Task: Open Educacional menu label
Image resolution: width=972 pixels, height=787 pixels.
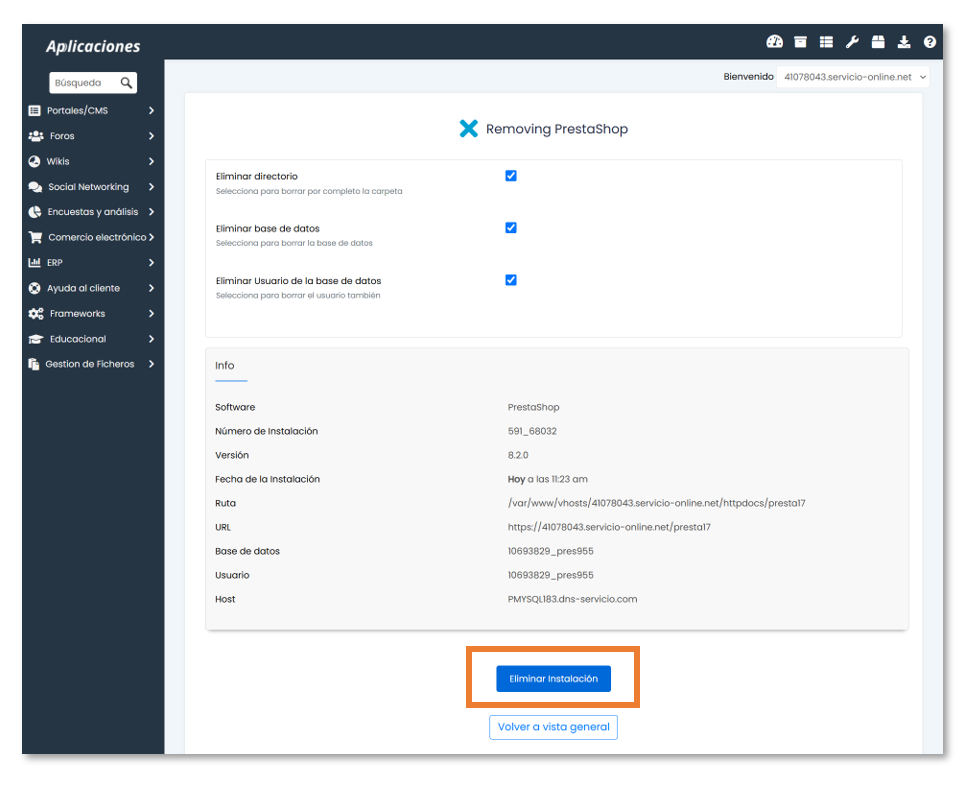Action: [x=77, y=339]
